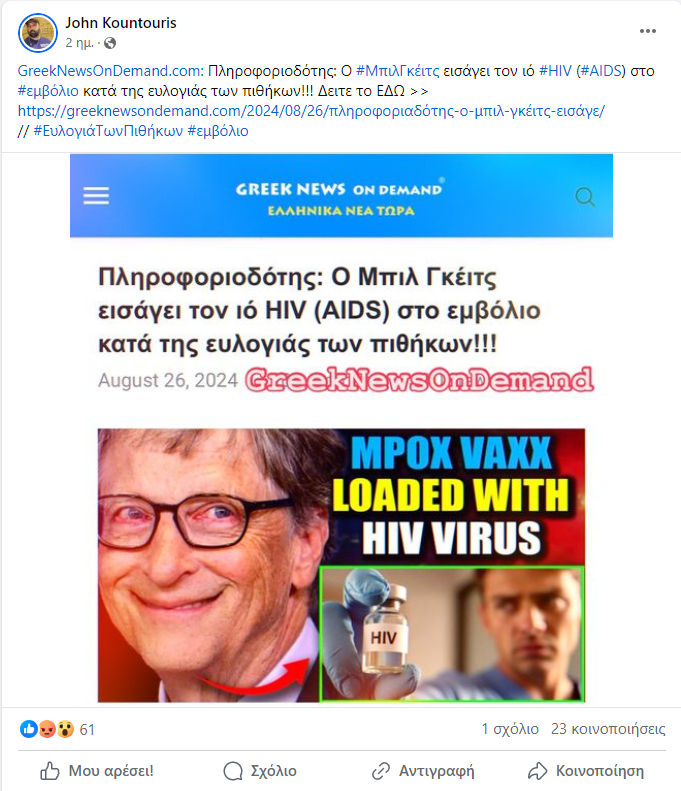Click the reaction emojis summary

[x=47, y=729]
